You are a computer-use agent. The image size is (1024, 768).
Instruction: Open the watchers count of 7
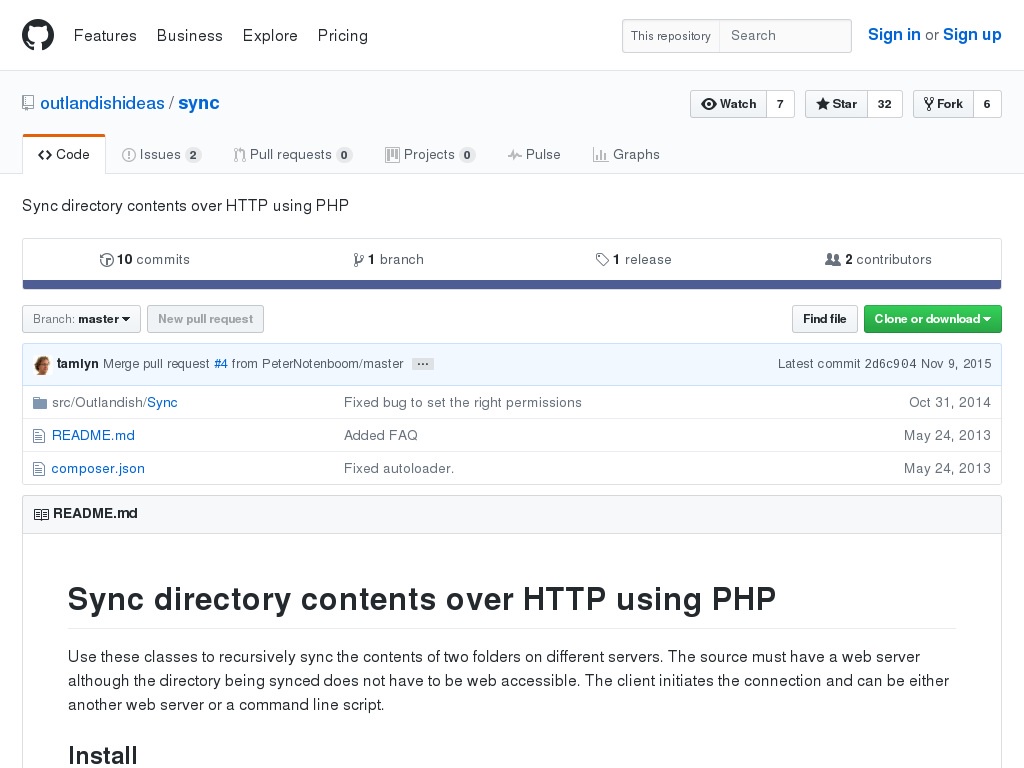coord(780,104)
